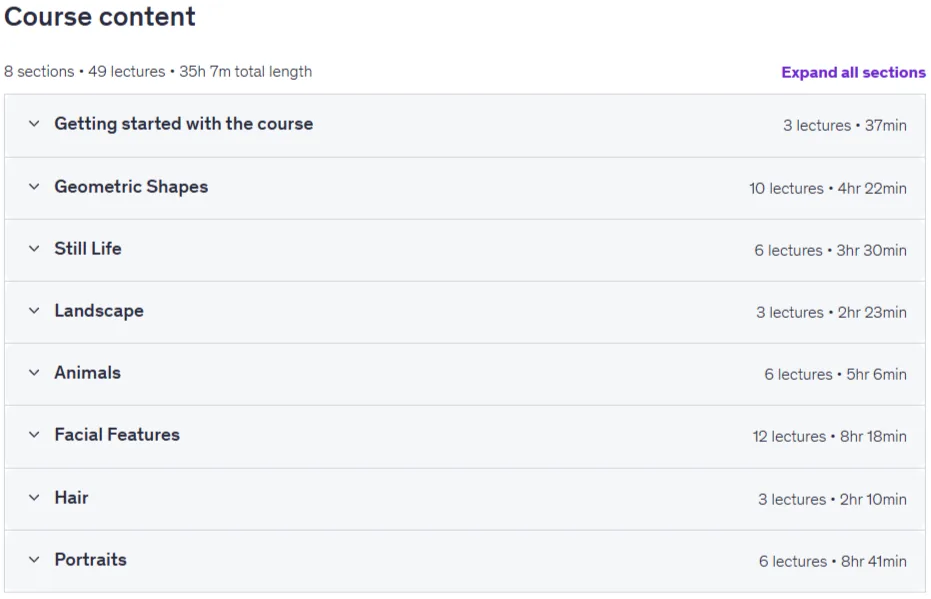This screenshot has width=931, height=599.
Task: Click the Landscape section heading
Action: pos(99,311)
